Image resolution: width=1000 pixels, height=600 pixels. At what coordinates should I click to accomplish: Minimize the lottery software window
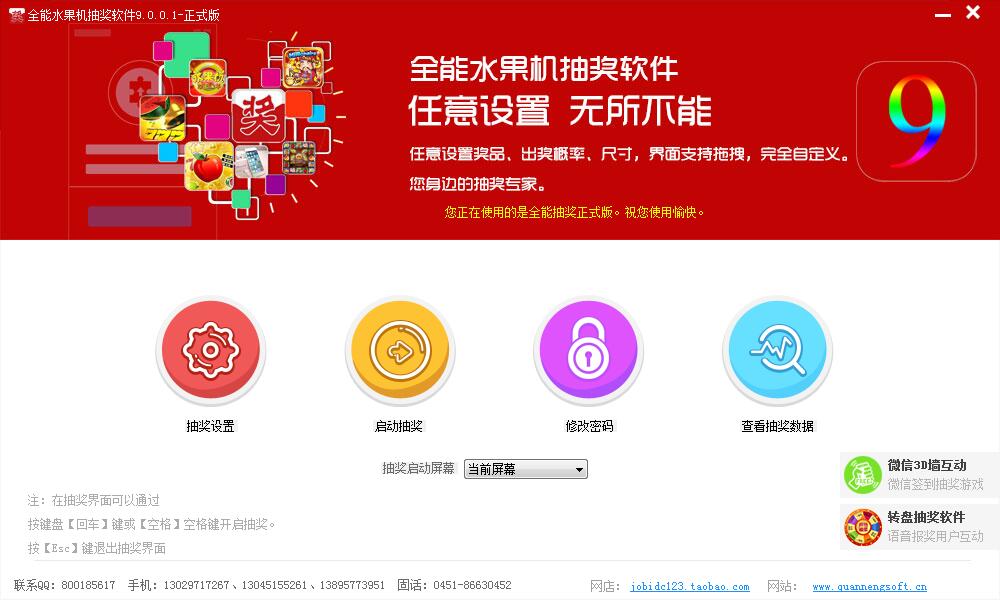[x=943, y=14]
